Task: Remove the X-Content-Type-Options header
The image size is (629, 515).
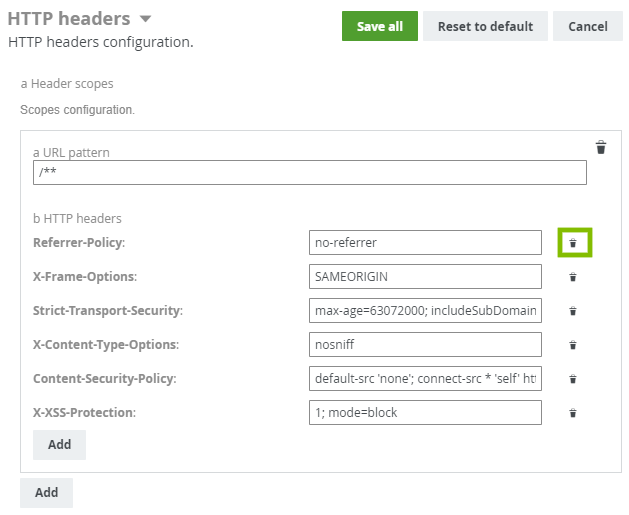Action: tap(573, 345)
